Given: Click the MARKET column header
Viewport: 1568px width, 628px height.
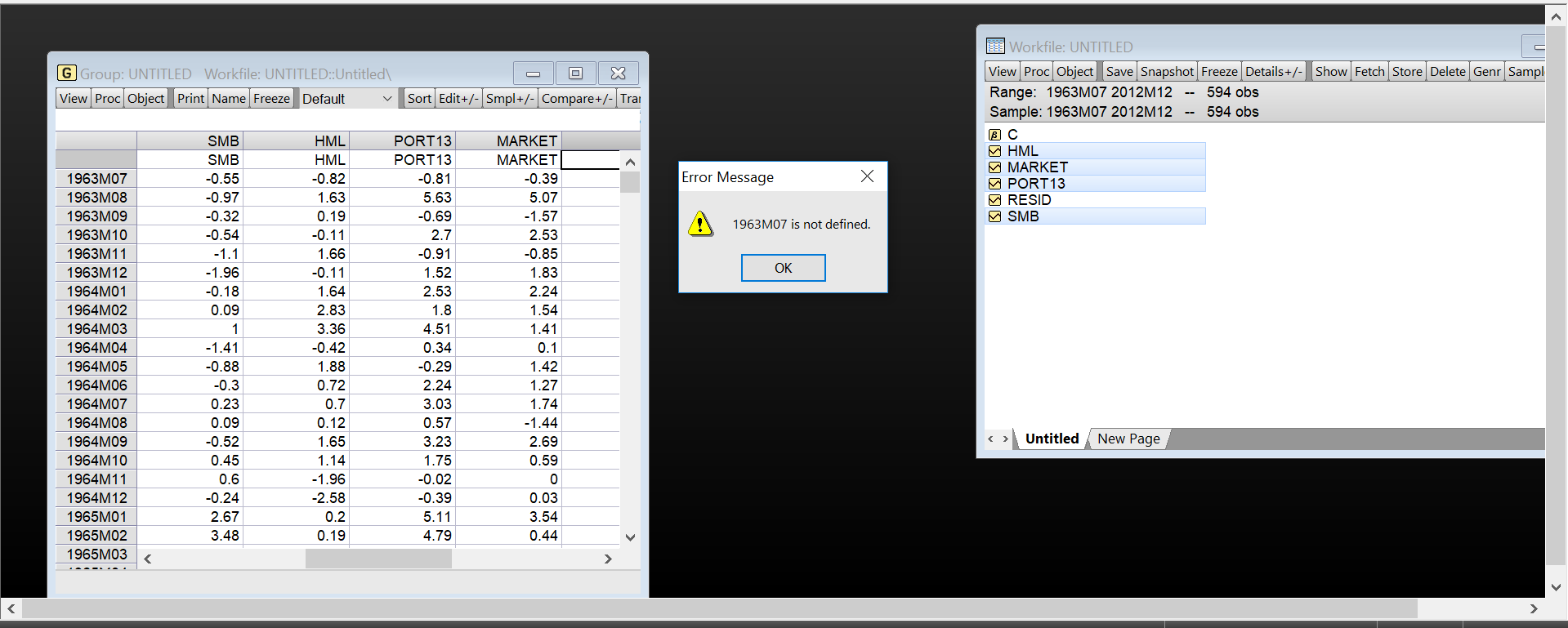Looking at the screenshot, I should coord(508,141).
